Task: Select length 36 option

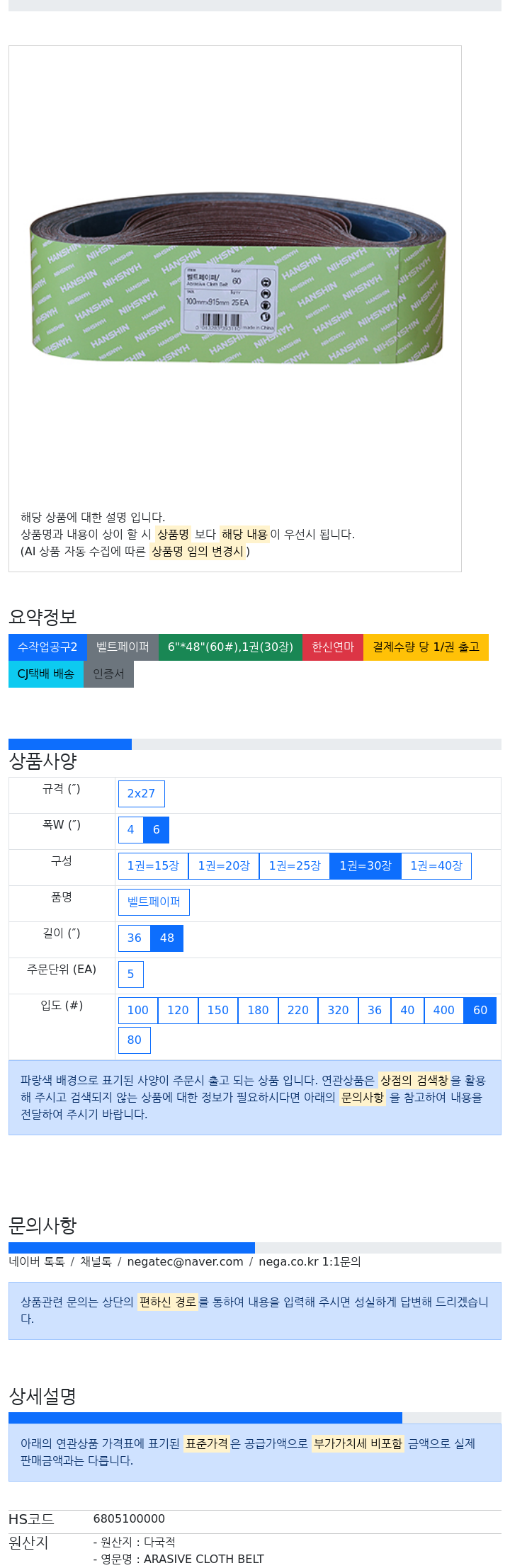Action: (x=135, y=938)
